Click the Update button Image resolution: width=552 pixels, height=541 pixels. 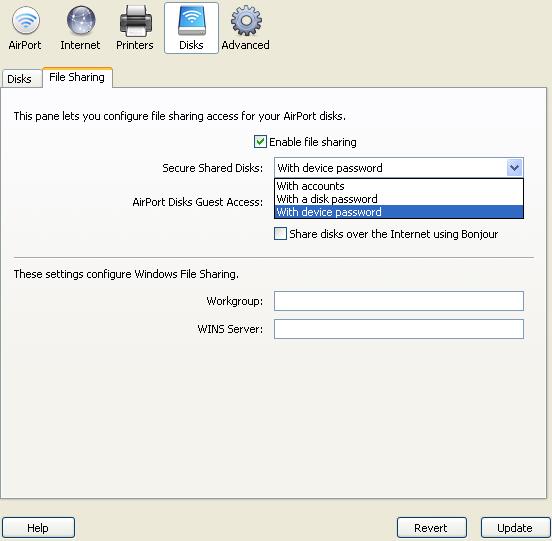[515, 528]
